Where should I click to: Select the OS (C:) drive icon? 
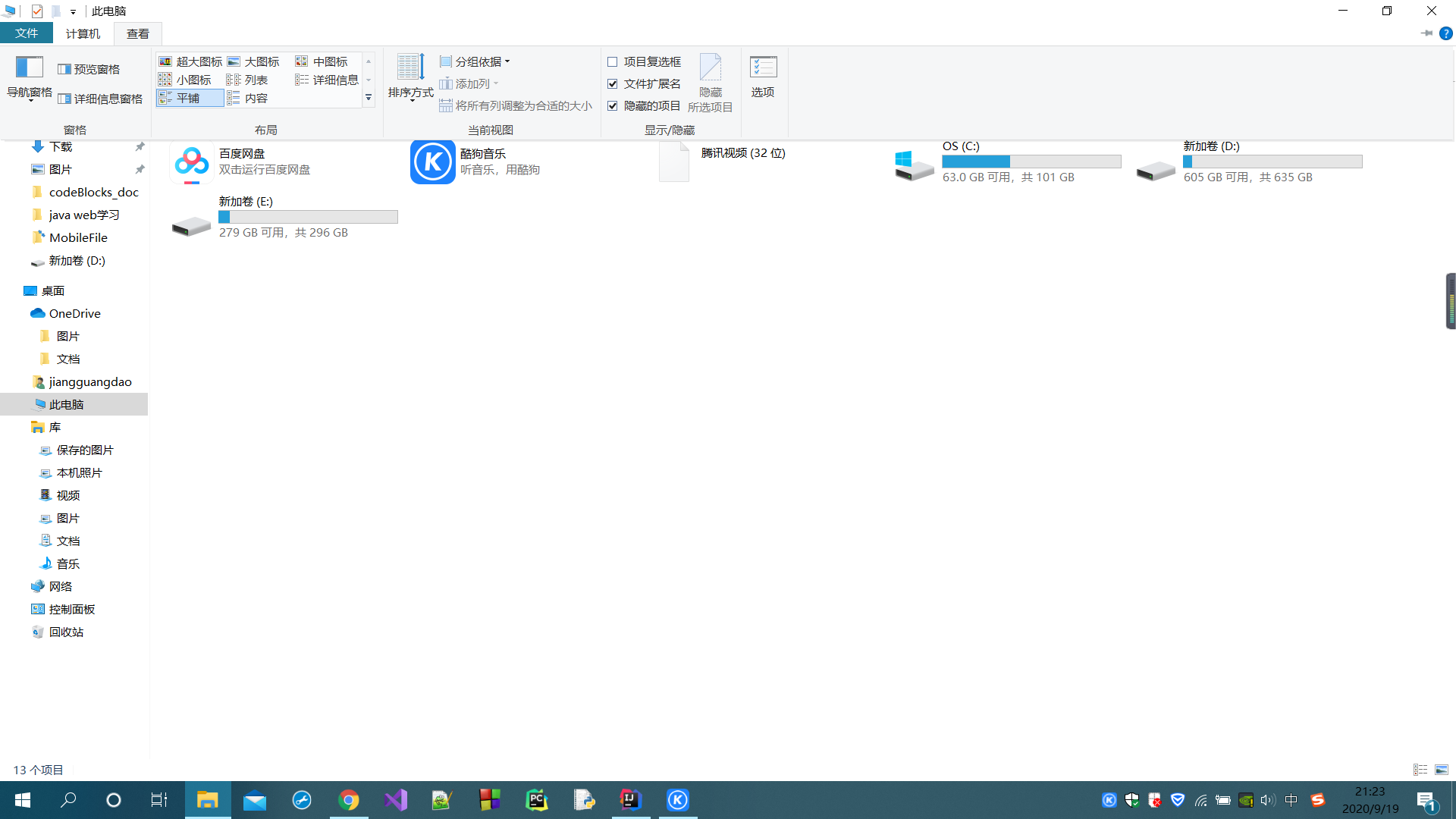click(914, 165)
